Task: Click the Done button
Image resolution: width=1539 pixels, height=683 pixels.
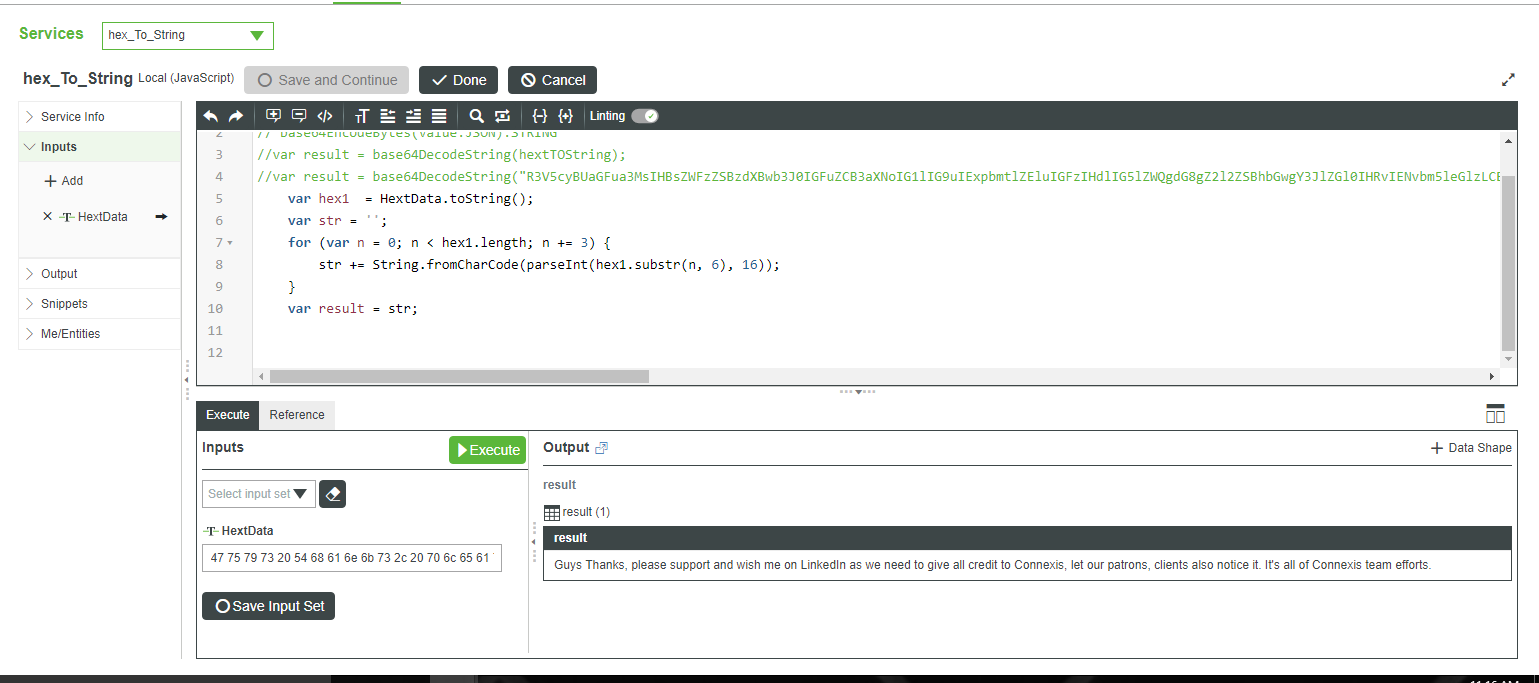Action: pos(459,80)
